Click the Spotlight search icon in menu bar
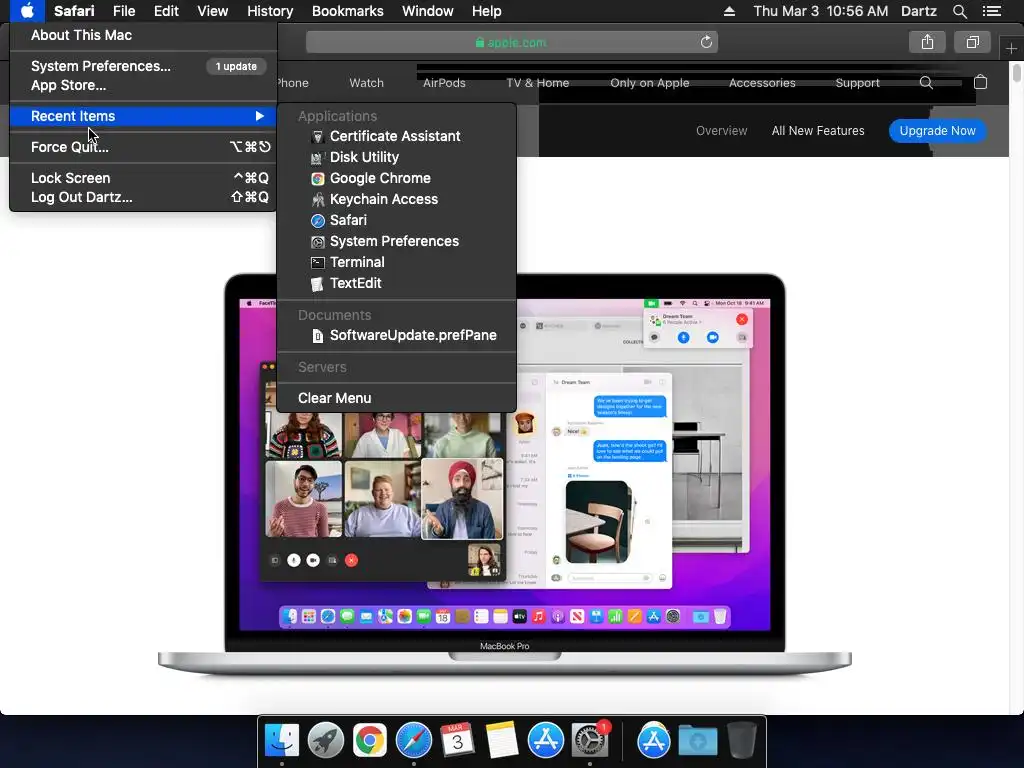The image size is (1024, 768). (959, 11)
